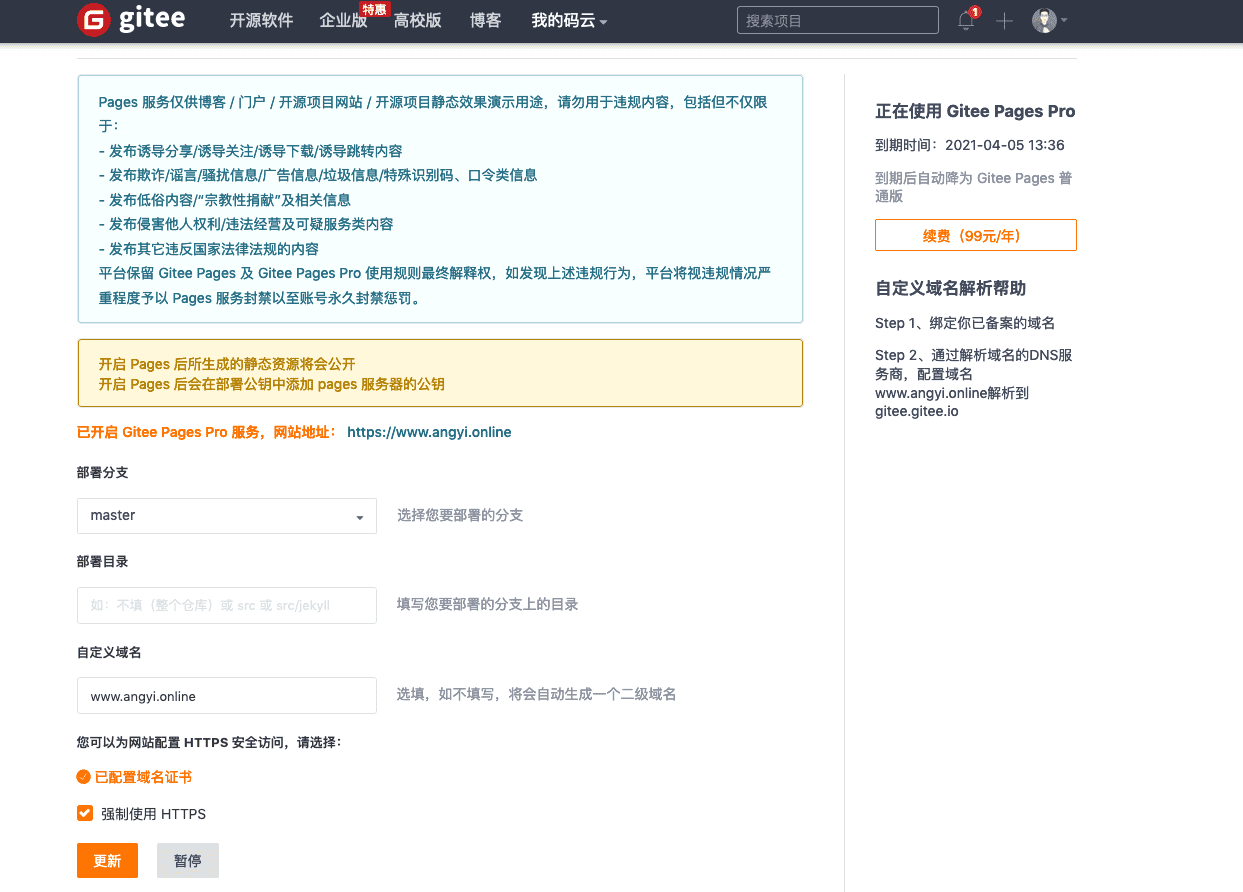The width and height of the screenshot is (1243, 892).
Task: Go to 开源软件 in the navbar
Action: [x=261, y=21]
